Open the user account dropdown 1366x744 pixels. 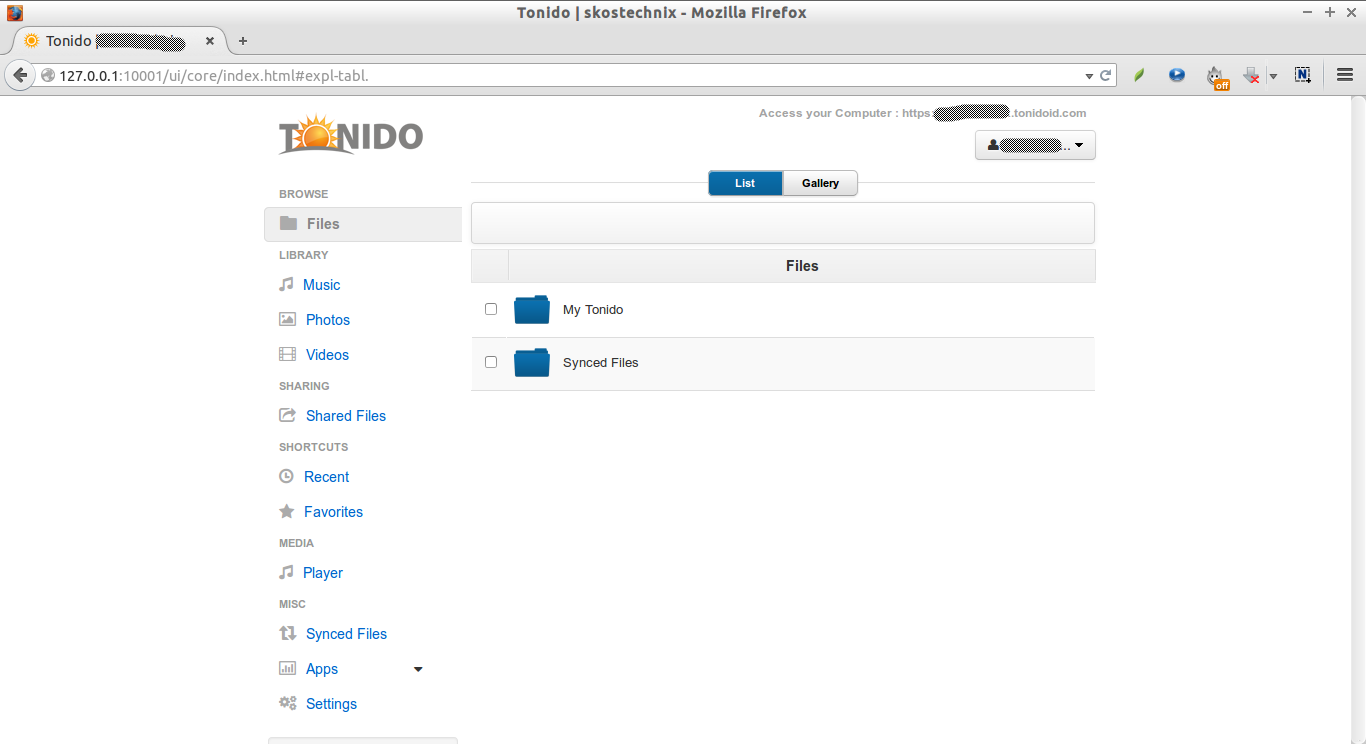pos(1035,145)
